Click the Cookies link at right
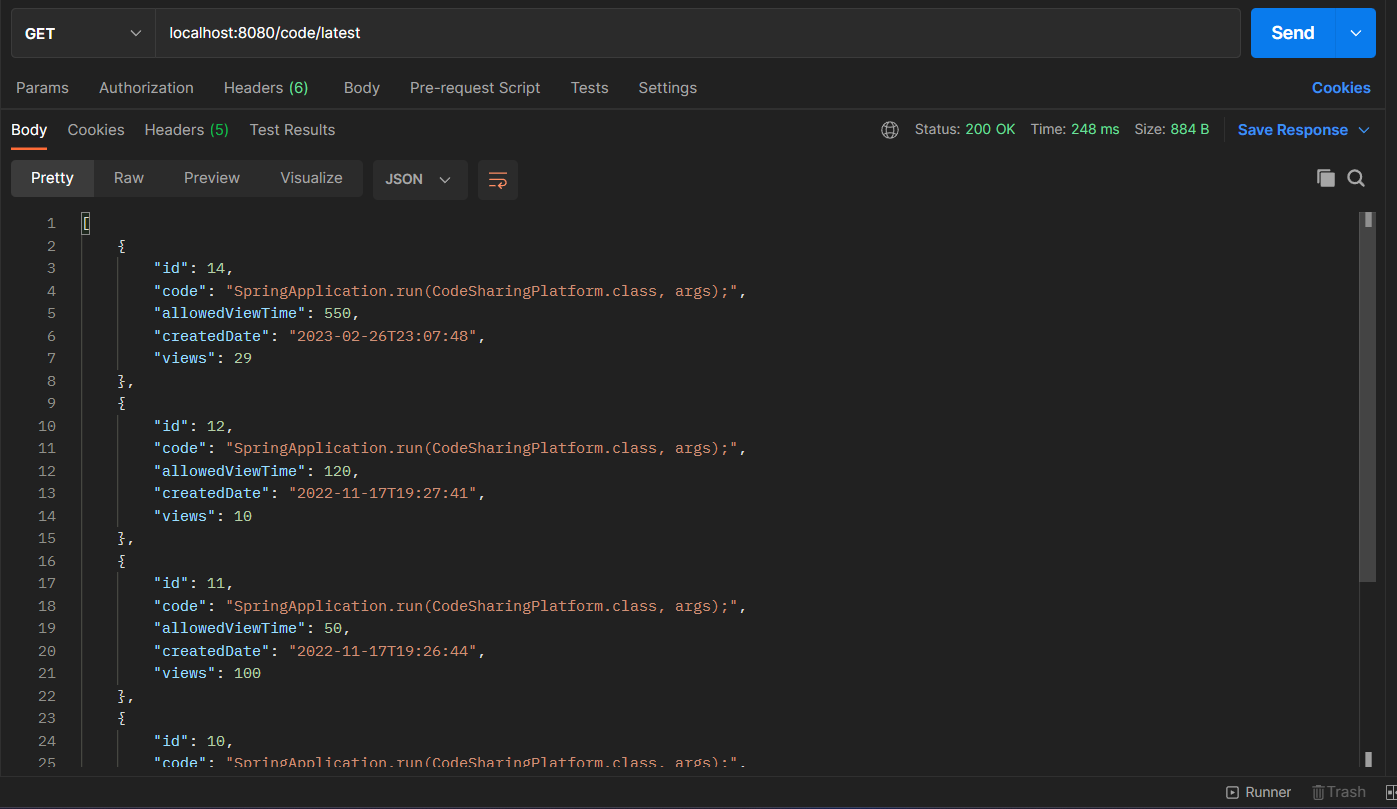Viewport: 1397px width, 809px height. [1341, 88]
